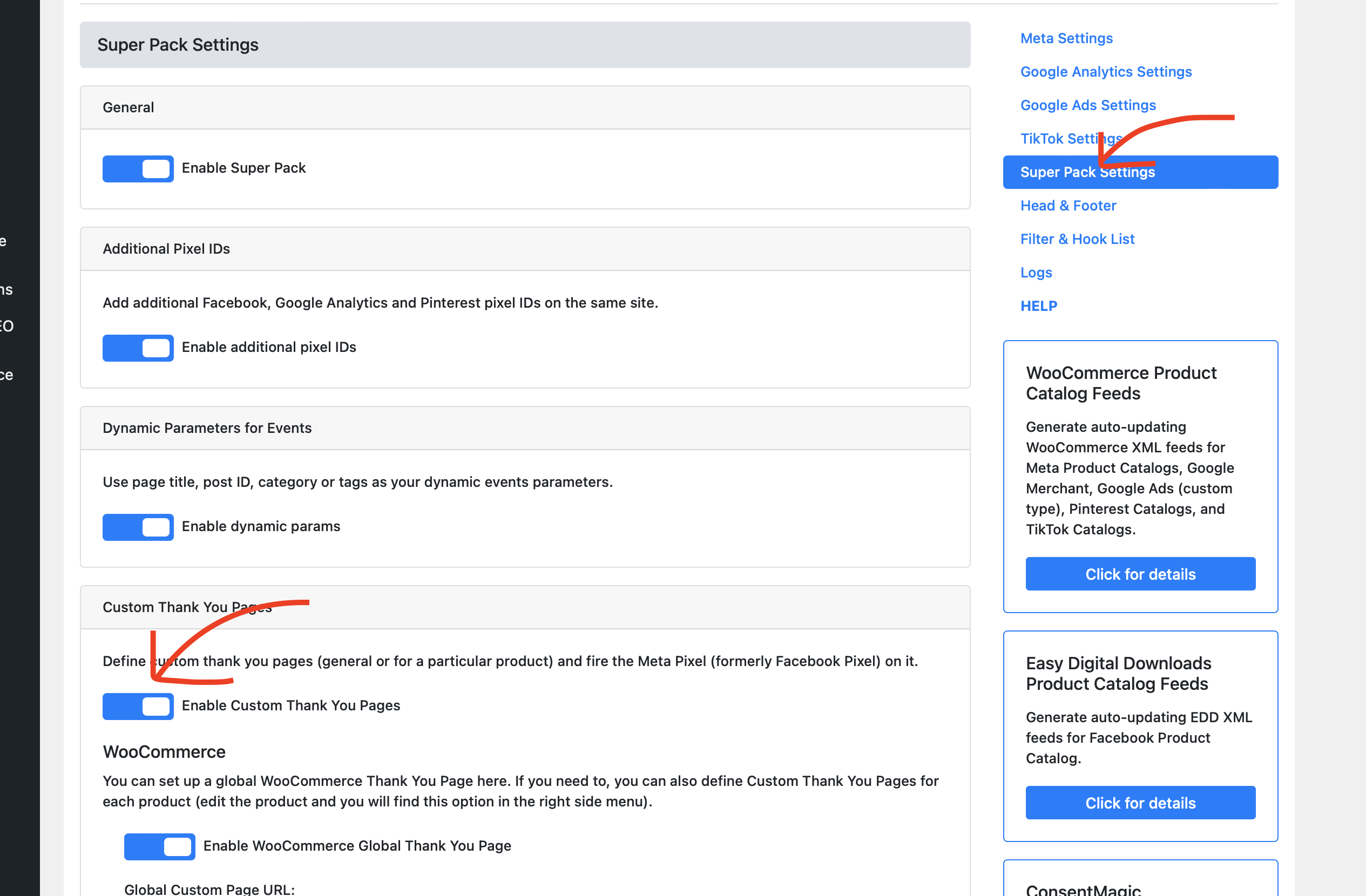The width and height of the screenshot is (1366, 896).
Task: Open TikTok Settings tab
Action: (x=1071, y=139)
